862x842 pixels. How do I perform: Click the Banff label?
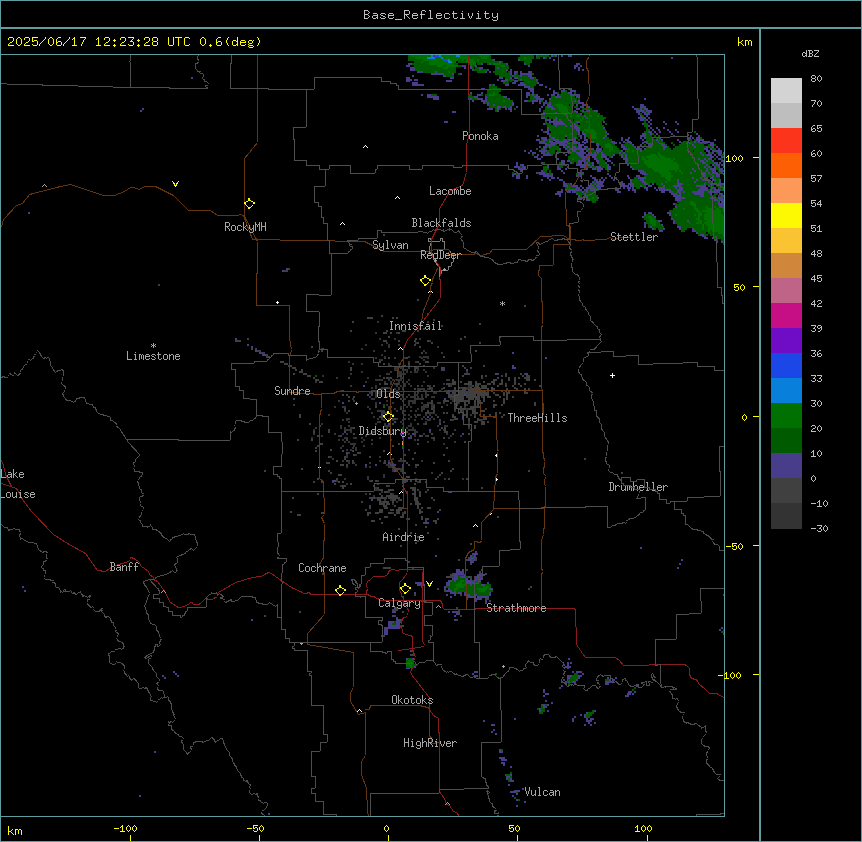pyautogui.click(x=124, y=567)
